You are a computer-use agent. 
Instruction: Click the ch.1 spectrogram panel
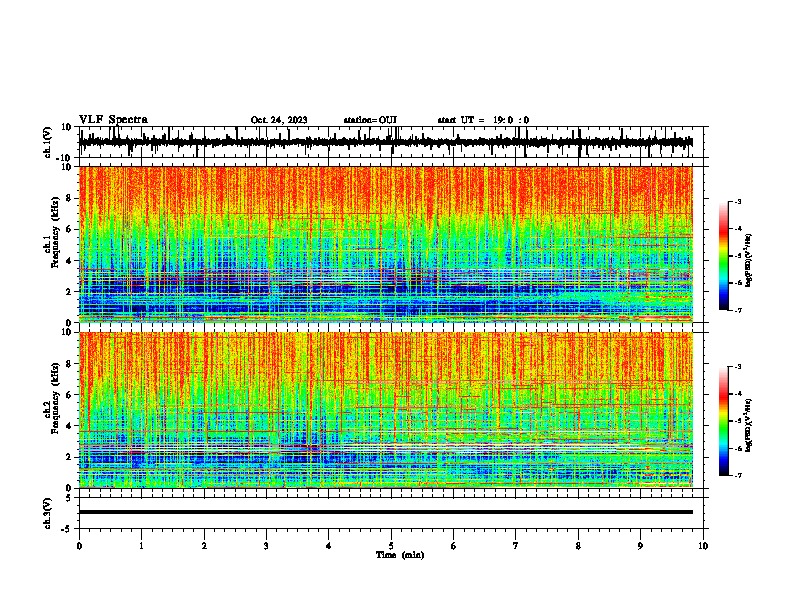coord(386,244)
